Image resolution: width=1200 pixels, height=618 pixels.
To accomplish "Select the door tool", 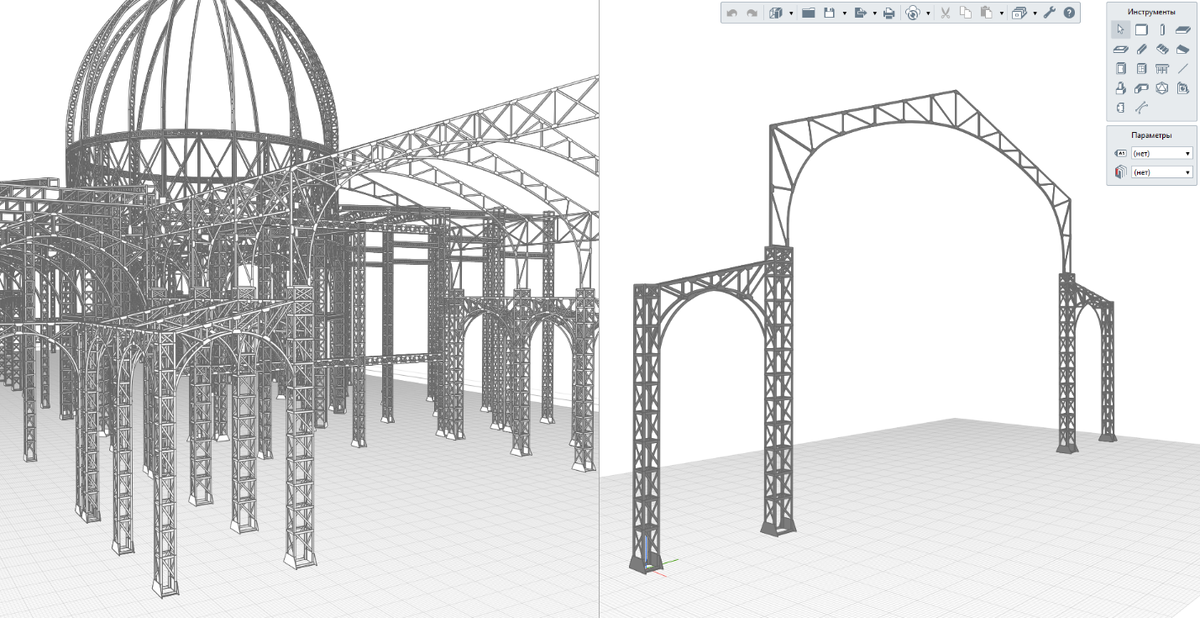I will [x=1120, y=69].
